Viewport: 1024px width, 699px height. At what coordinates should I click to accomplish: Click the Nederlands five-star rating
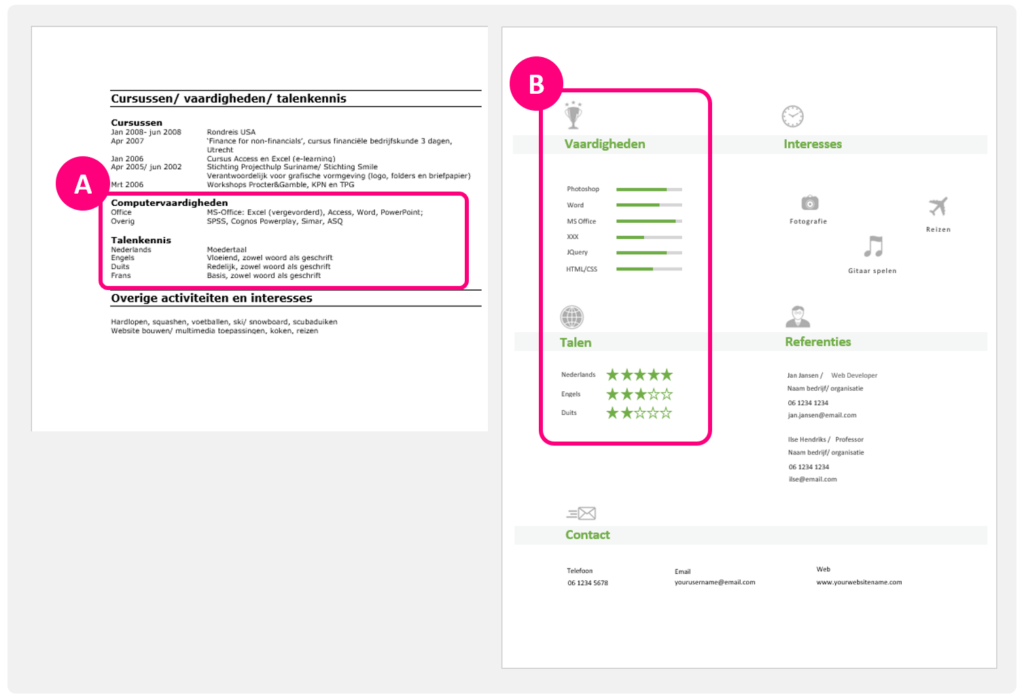[639, 375]
